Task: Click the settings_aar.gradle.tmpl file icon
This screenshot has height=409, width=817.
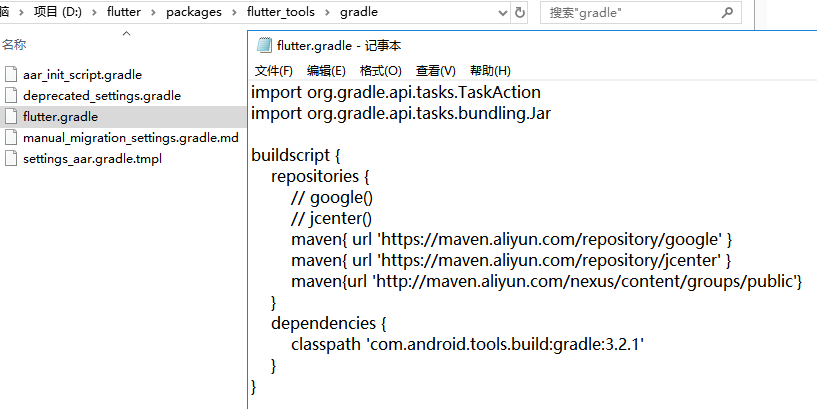Action: [11, 158]
